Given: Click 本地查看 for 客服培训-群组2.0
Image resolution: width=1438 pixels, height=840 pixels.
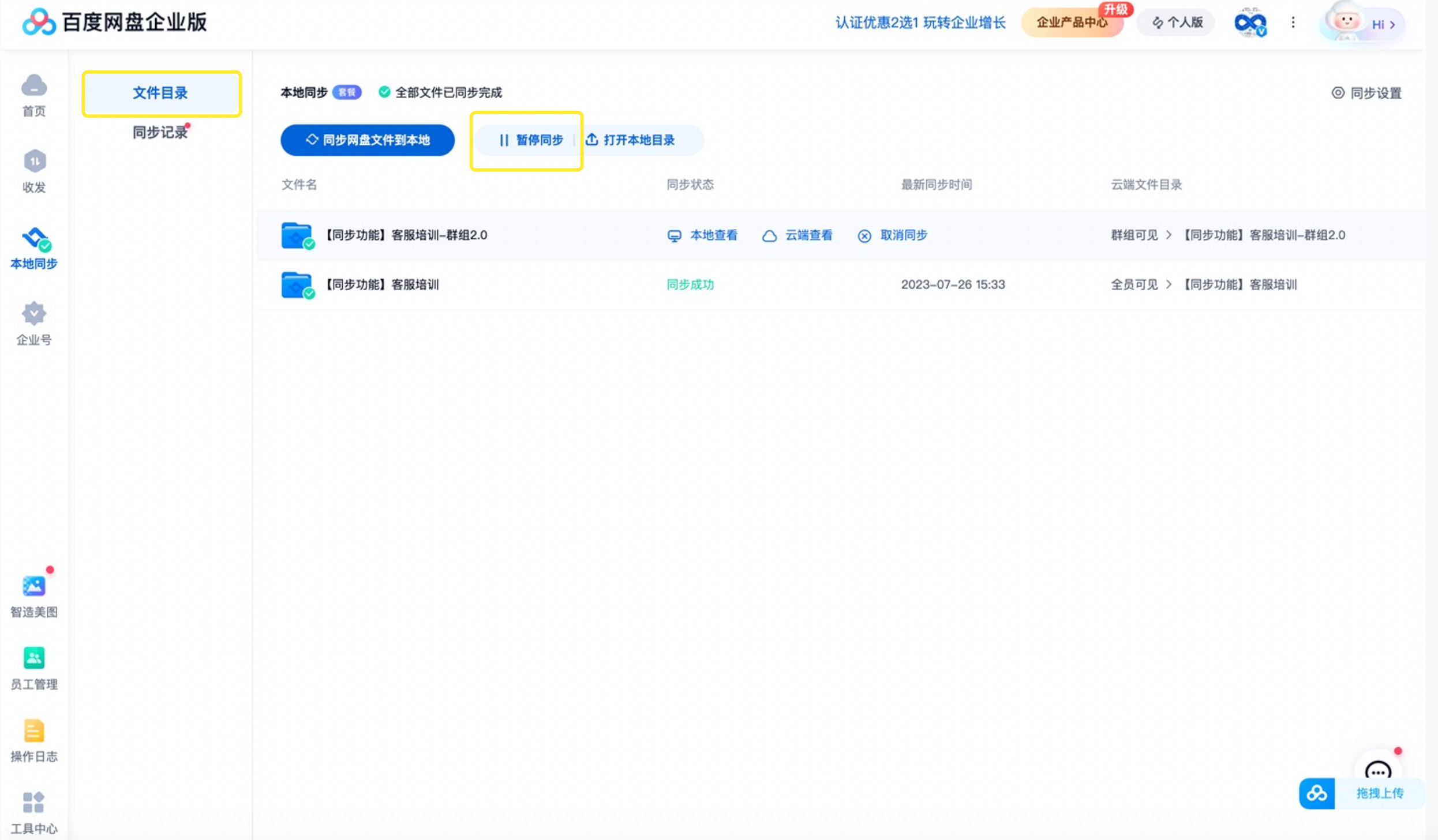Looking at the screenshot, I should point(702,235).
